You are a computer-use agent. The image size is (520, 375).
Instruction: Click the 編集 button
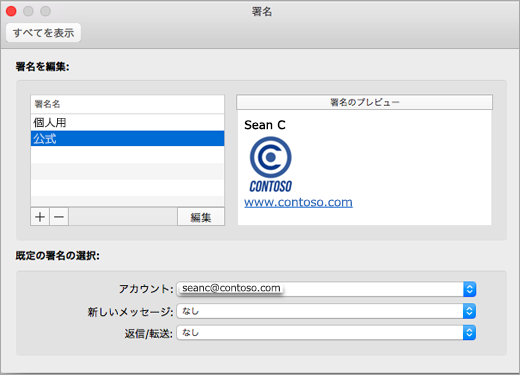point(201,217)
